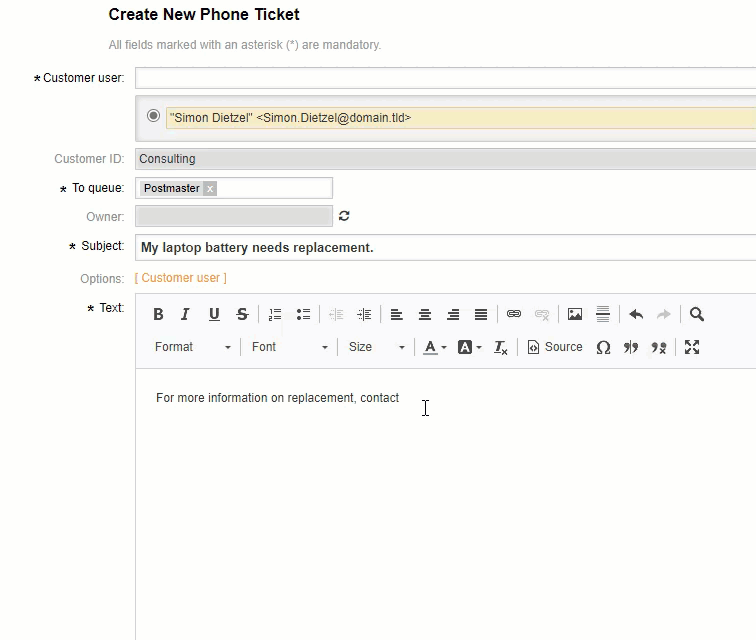
Task: Insert a block quote
Action: pos(631,347)
